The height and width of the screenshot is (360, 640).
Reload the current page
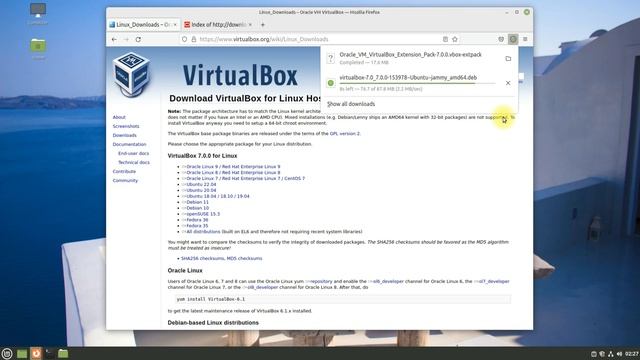[x=138, y=39]
